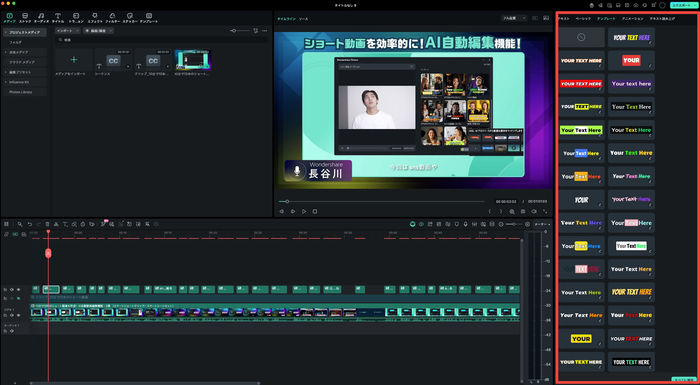Click the mark-in bracket icon under preview
Viewport: 700px width, 385px height.
[x=490, y=212]
